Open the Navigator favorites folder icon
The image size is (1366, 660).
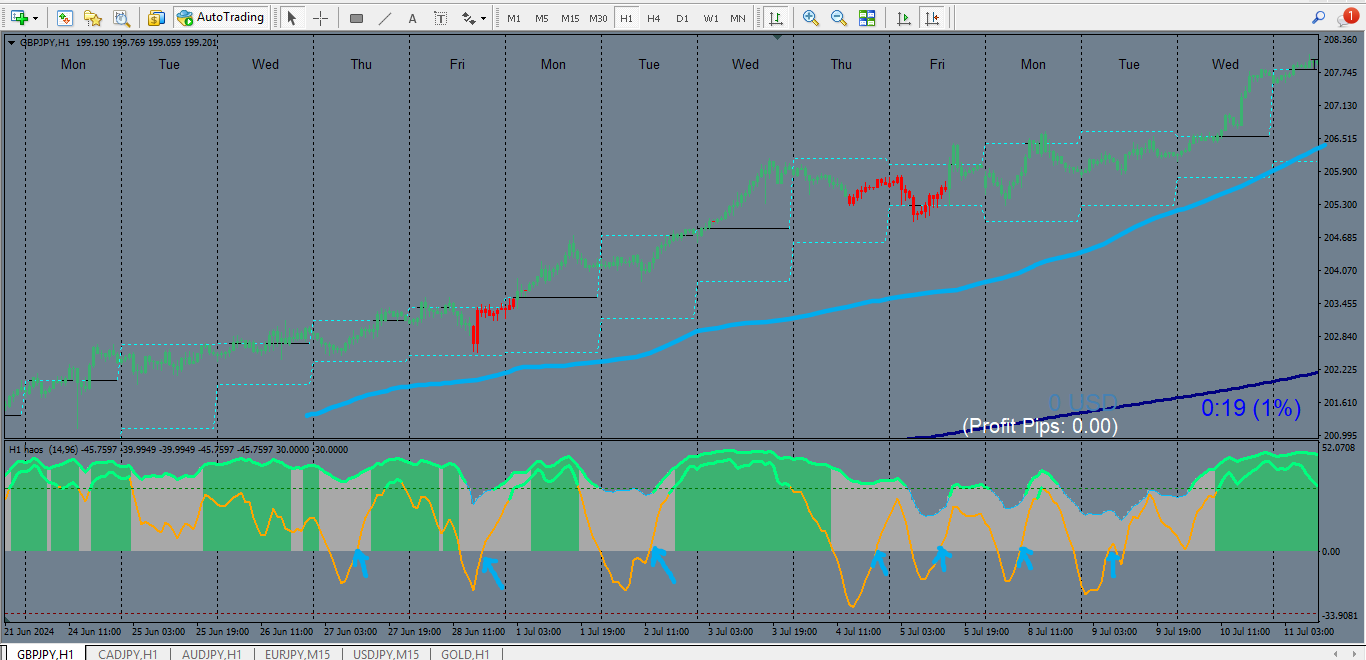click(93, 18)
